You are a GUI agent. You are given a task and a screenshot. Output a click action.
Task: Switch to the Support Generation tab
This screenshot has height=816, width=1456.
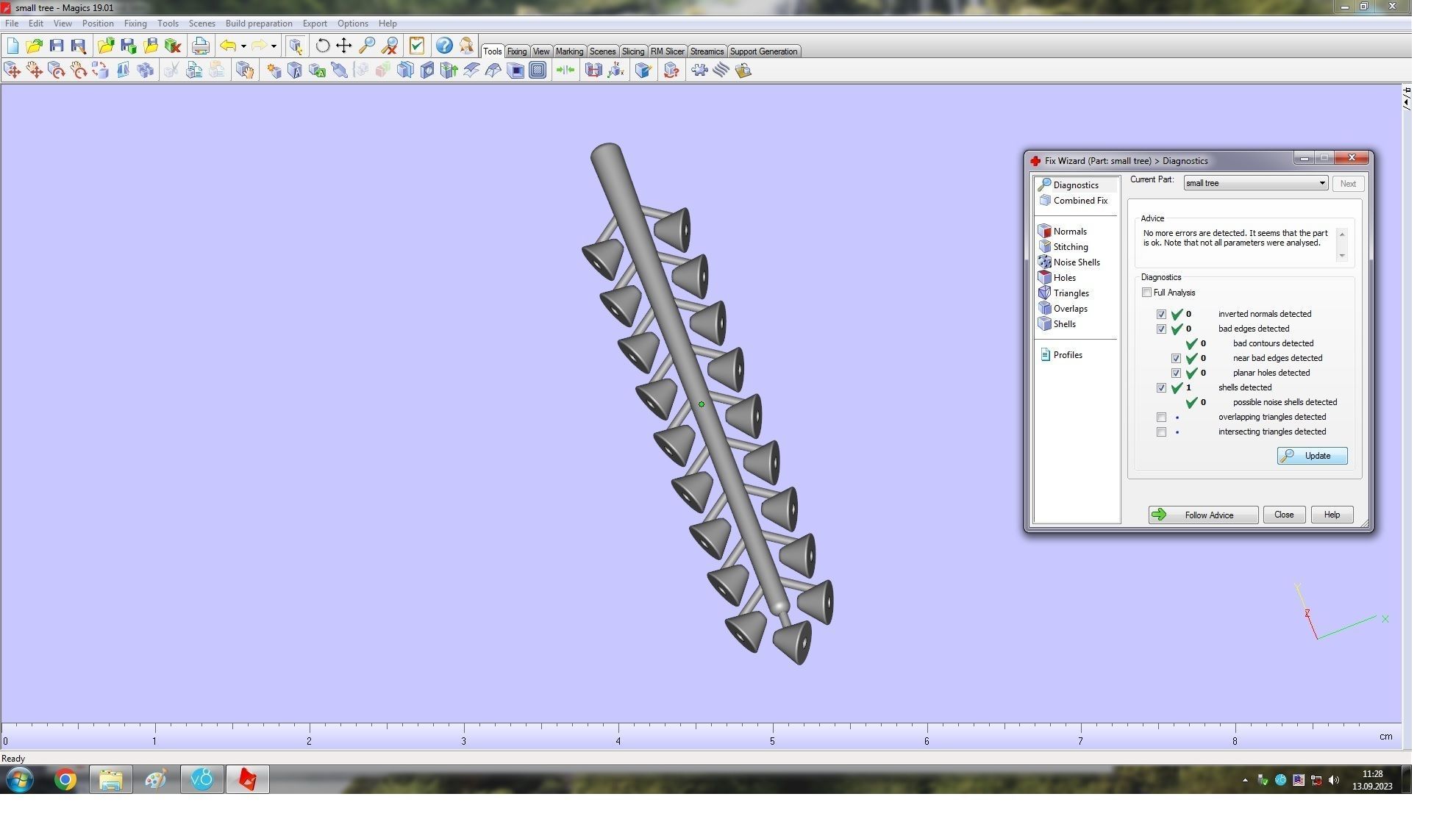tap(763, 51)
